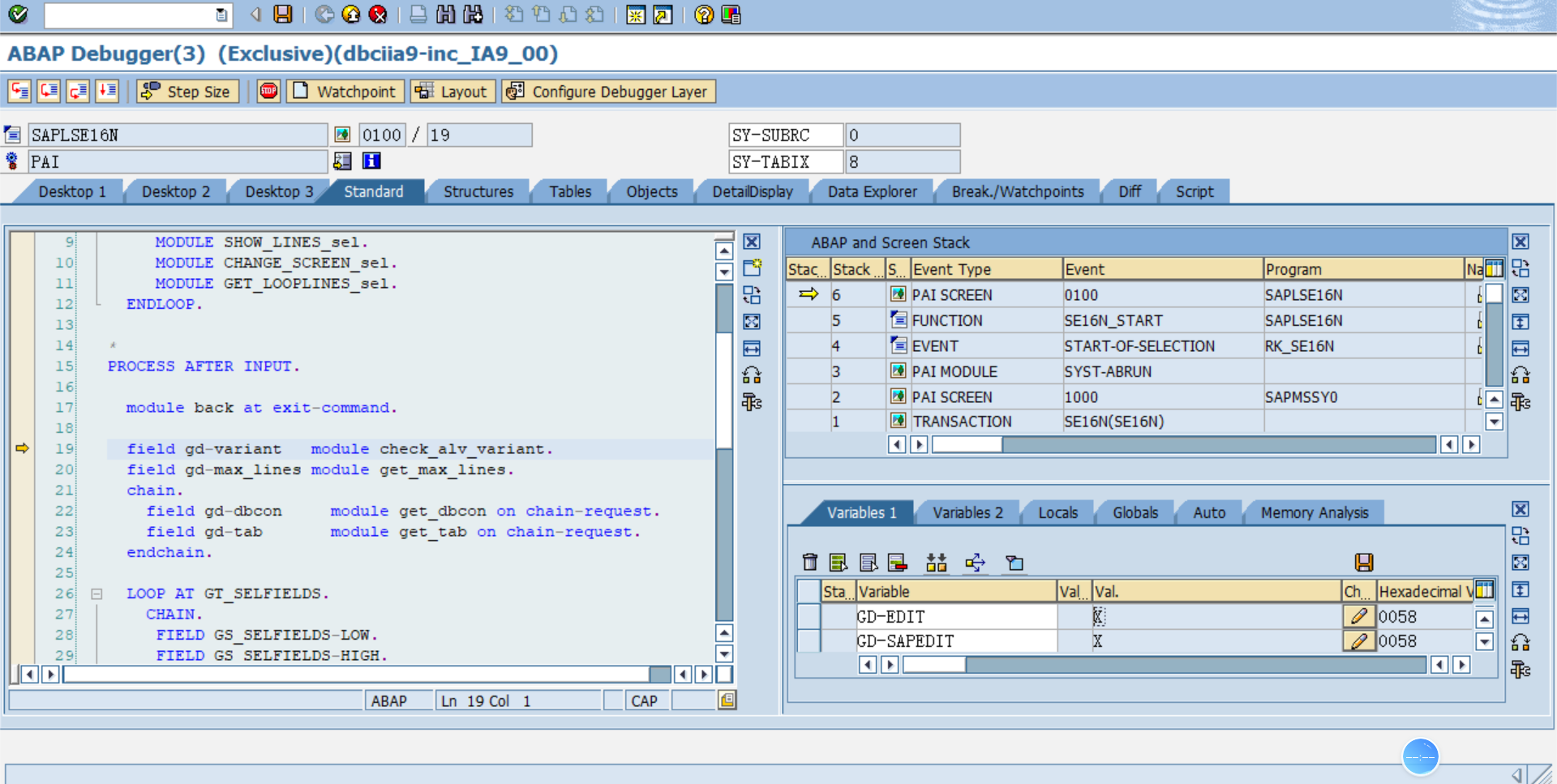1557x784 pixels.
Task: Select the row selector for GD-EDIT variable
Action: pos(808,617)
